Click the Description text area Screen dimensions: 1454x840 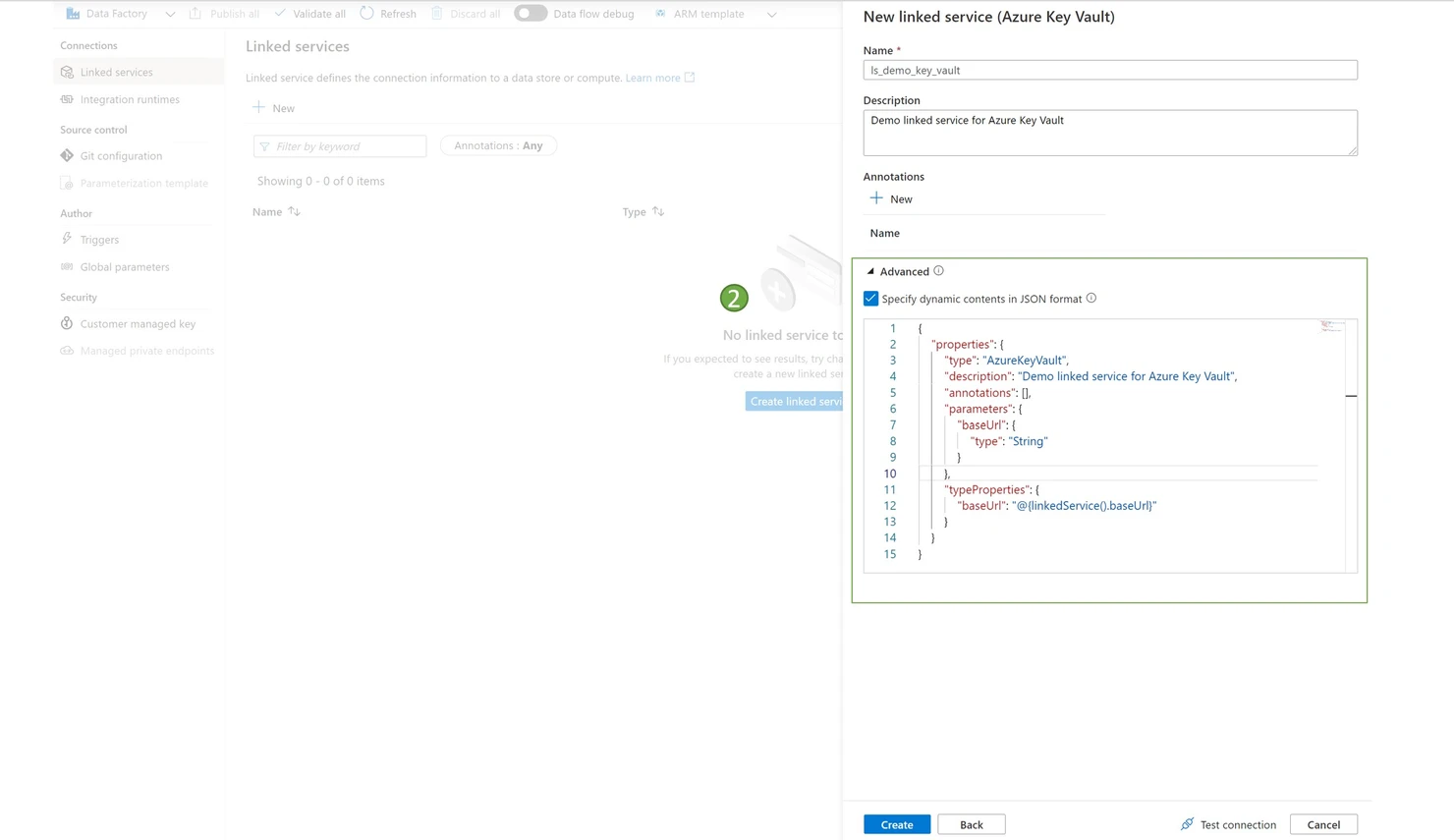pyautogui.click(x=1110, y=133)
